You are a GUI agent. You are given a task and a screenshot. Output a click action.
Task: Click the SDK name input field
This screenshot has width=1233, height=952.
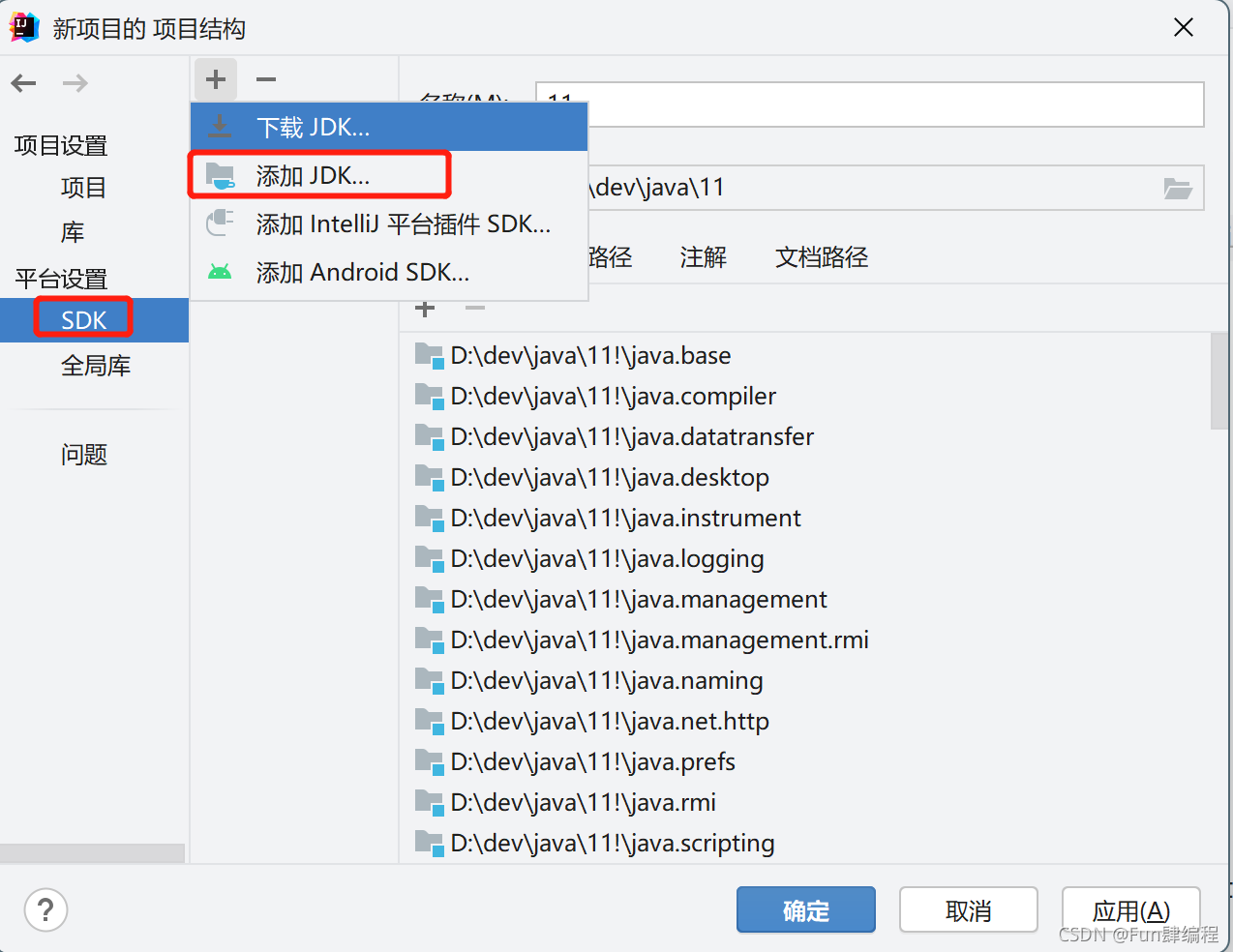pos(869,104)
